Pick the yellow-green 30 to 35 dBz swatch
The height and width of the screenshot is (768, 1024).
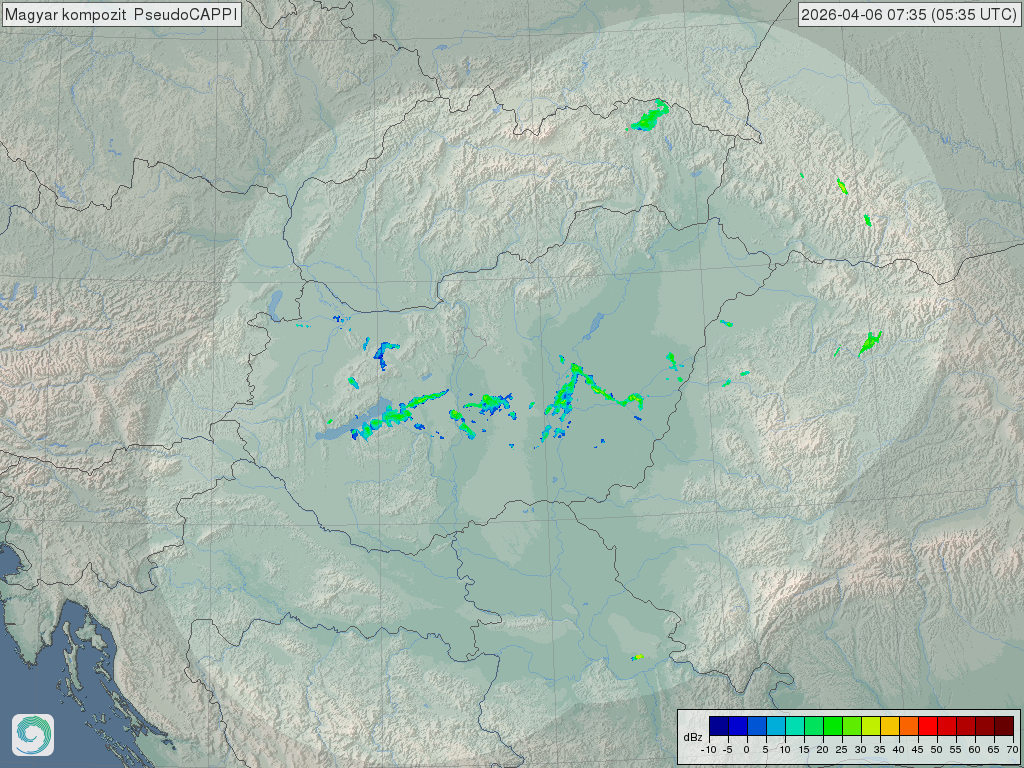[x=870, y=725]
